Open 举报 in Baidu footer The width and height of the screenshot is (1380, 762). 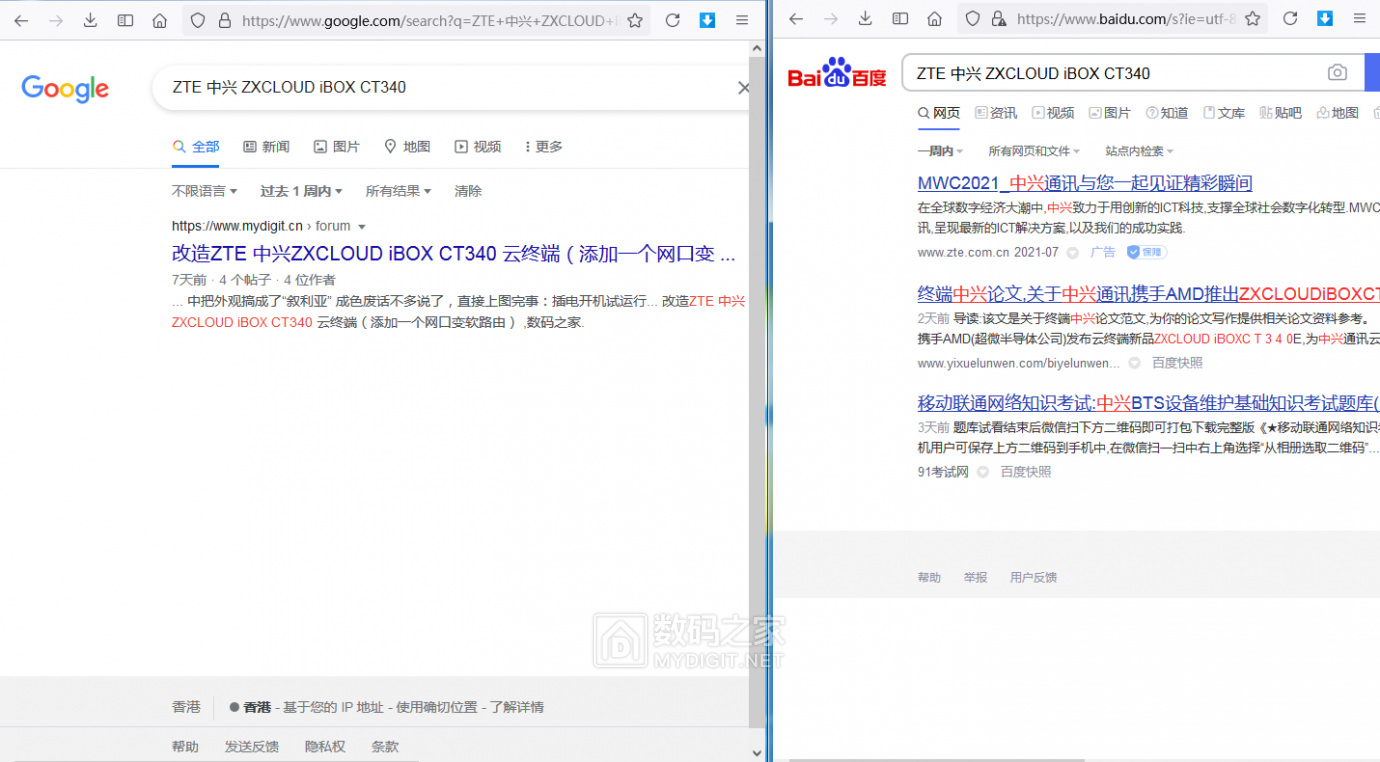(975, 578)
